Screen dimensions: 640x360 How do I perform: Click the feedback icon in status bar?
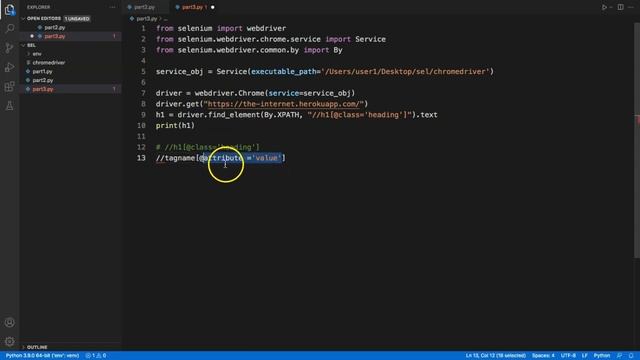620,356
